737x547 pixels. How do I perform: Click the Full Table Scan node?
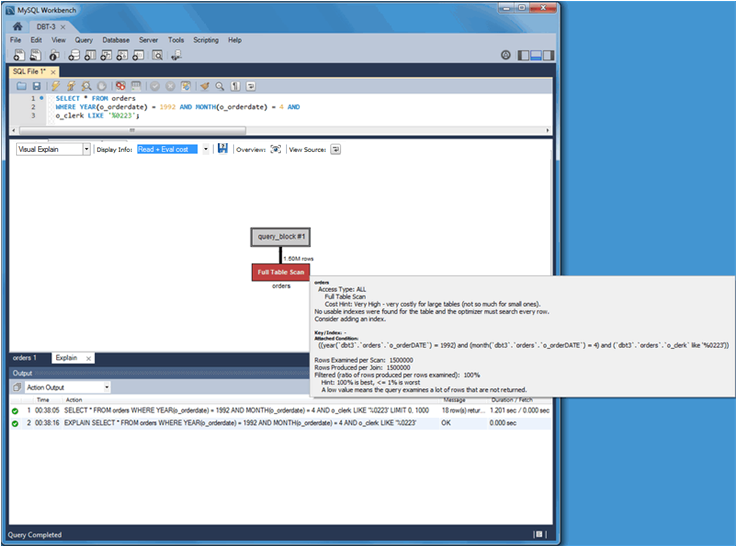point(281,272)
